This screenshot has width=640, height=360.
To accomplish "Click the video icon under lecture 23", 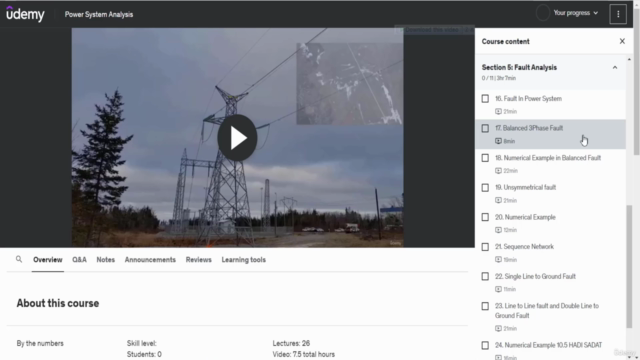I will click(498, 328).
